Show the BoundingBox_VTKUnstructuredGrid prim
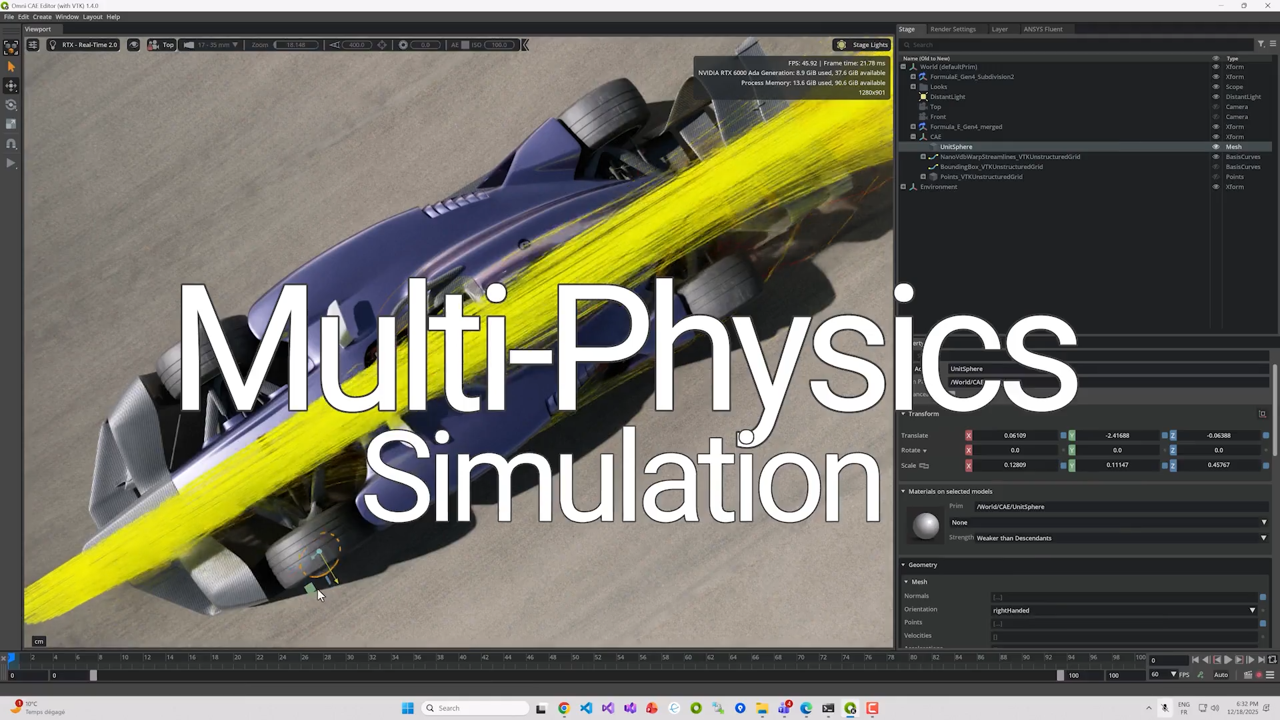The image size is (1281, 720). coord(1216,167)
